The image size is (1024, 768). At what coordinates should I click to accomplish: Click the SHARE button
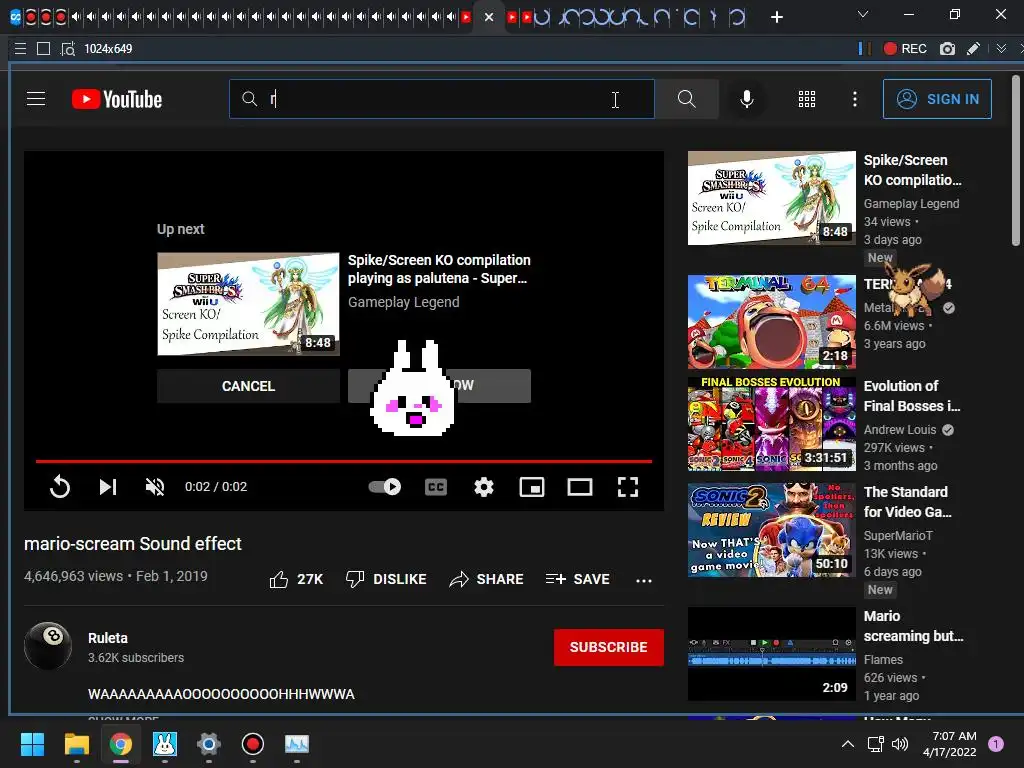(x=487, y=579)
